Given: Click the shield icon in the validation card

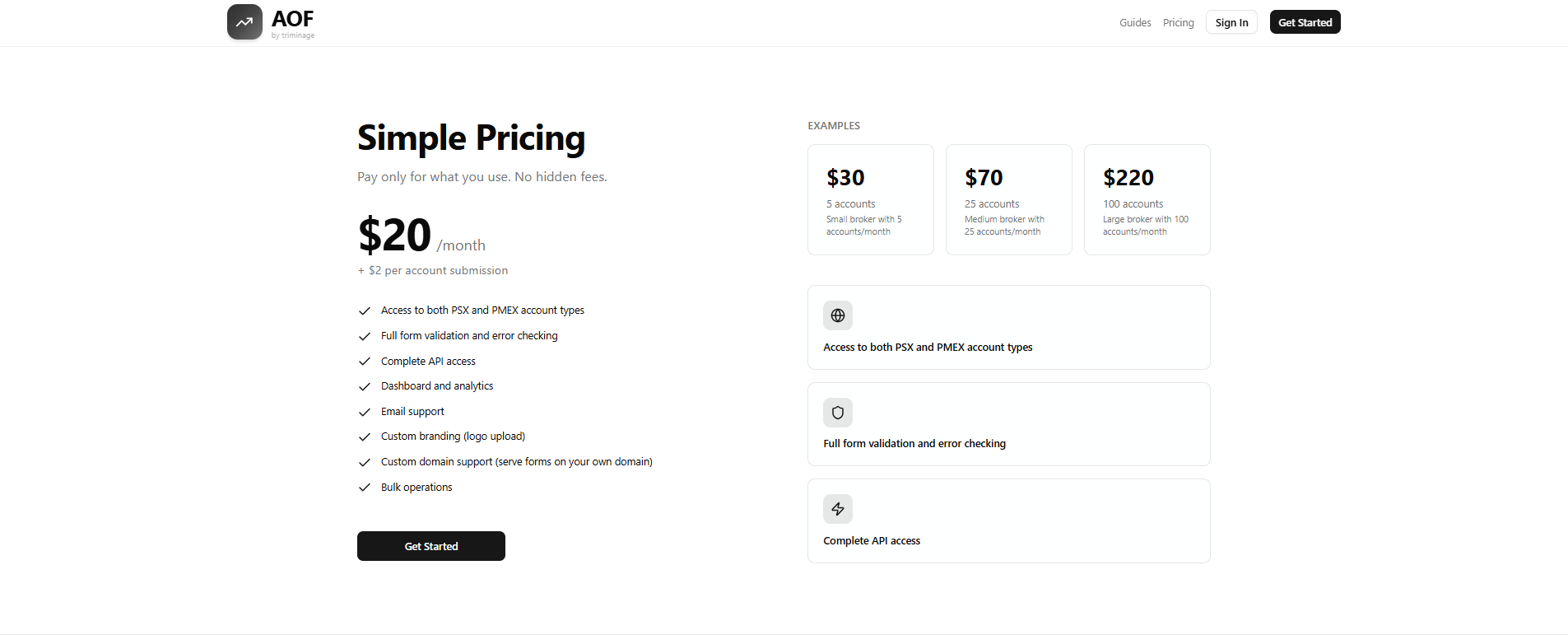Looking at the screenshot, I should click(838, 413).
